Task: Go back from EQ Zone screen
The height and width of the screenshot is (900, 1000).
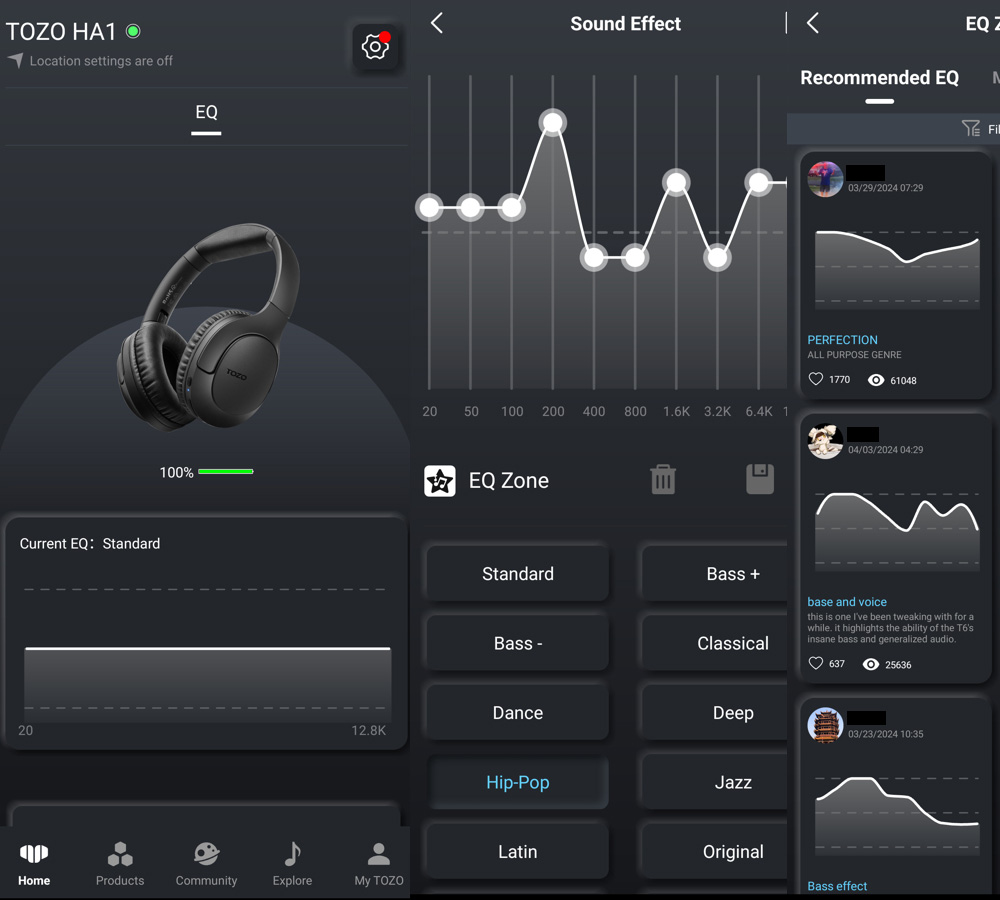Action: [812, 24]
